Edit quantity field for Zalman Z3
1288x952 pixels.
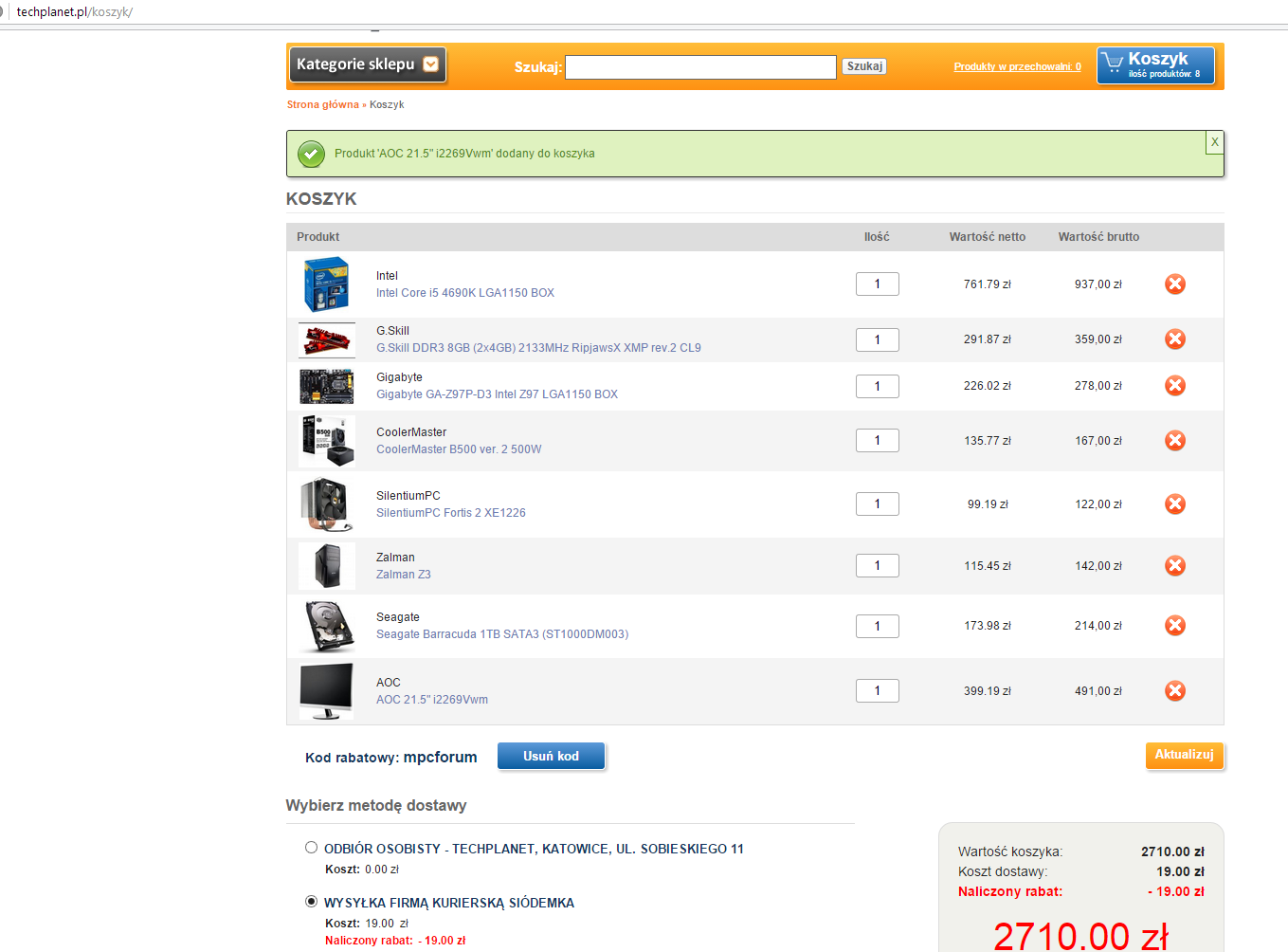coord(878,565)
